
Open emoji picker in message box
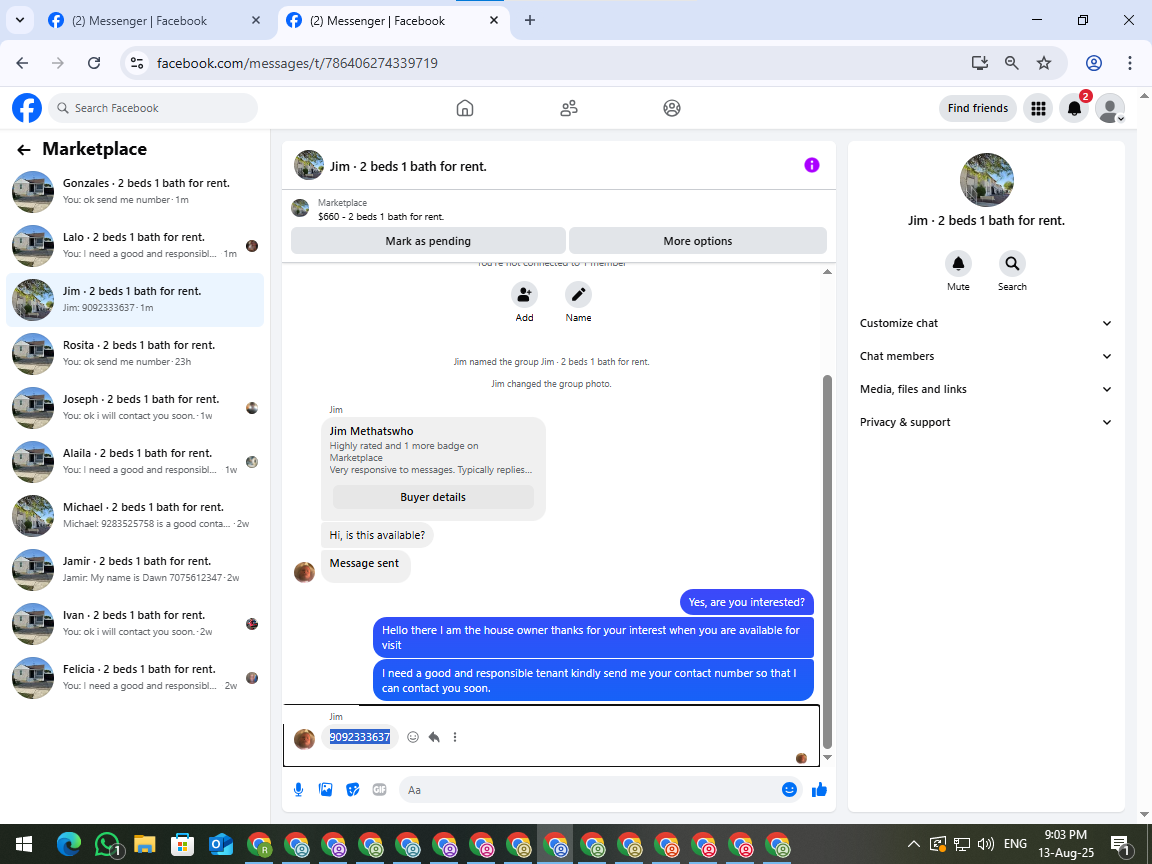(x=789, y=790)
